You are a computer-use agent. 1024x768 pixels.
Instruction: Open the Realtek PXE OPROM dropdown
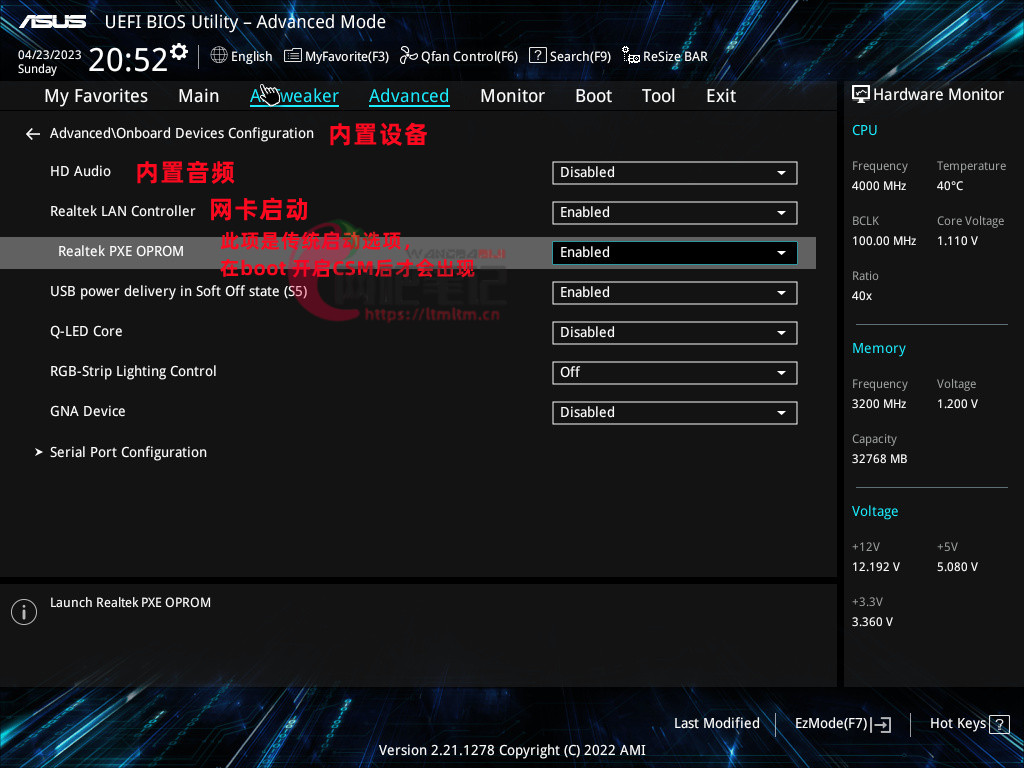click(x=675, y=253)
